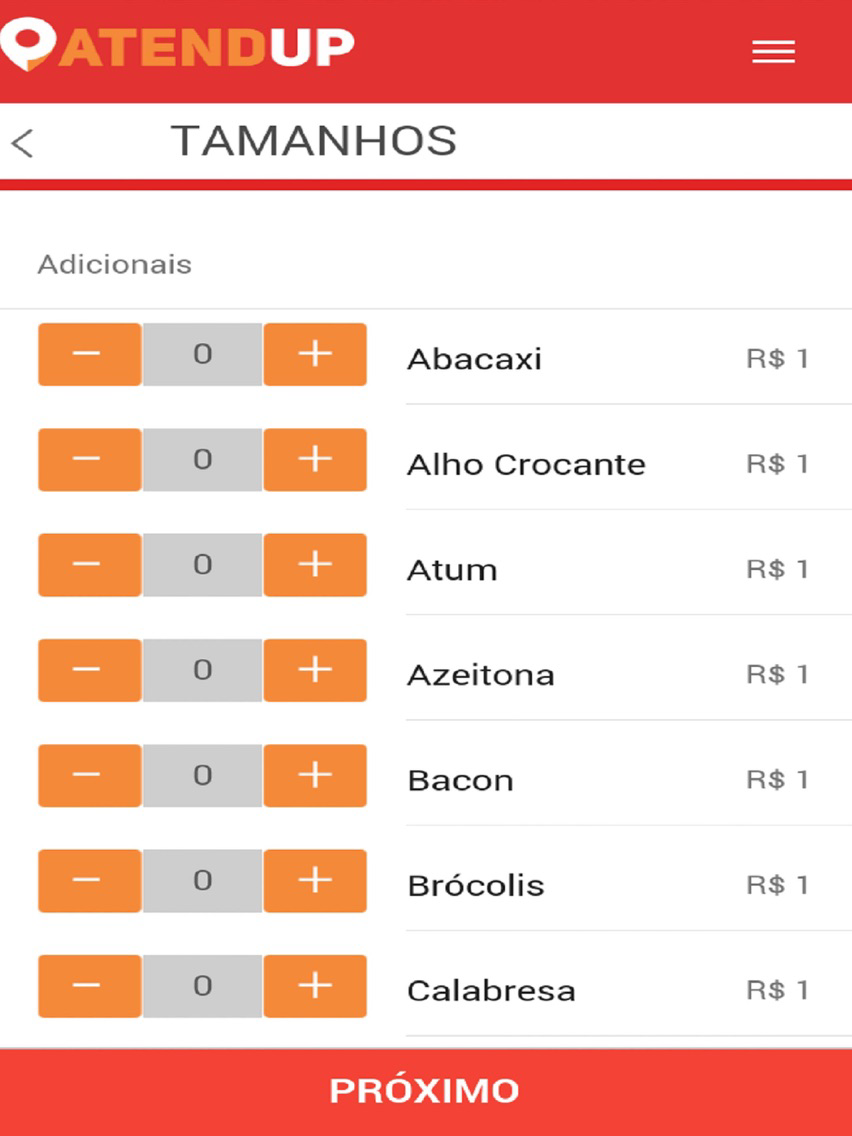852x1136 pixels.
Task: Increase Azeitona quantity
Action: tap(315, 670)
